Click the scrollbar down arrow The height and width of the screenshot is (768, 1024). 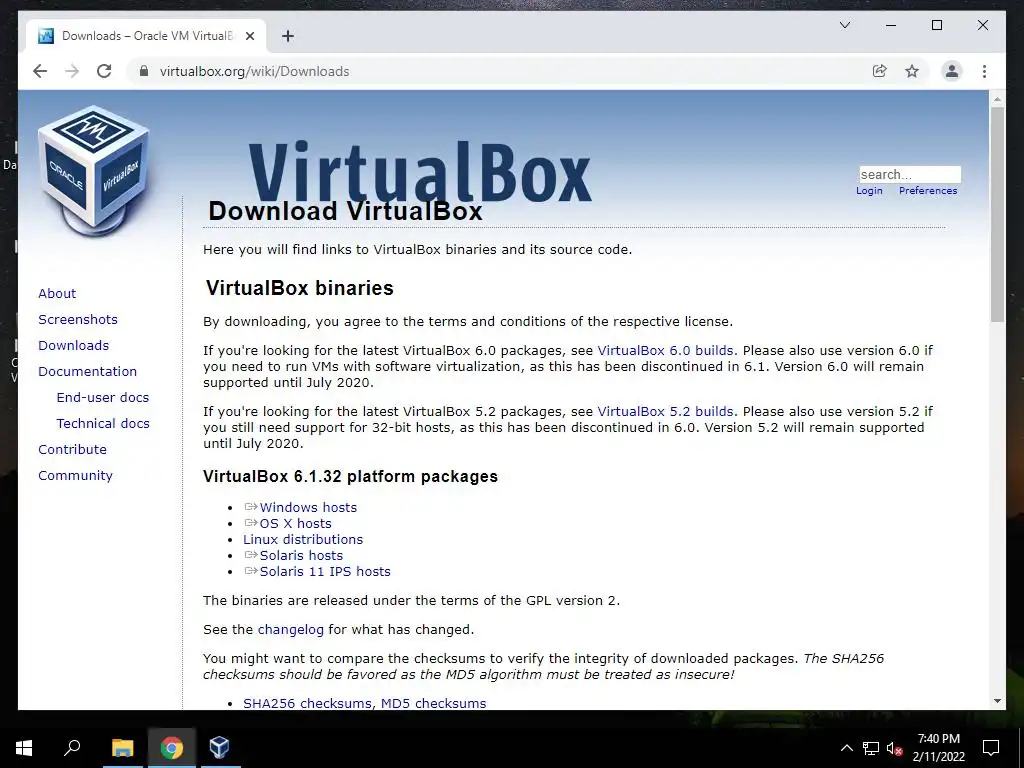[x=997, y=701]
